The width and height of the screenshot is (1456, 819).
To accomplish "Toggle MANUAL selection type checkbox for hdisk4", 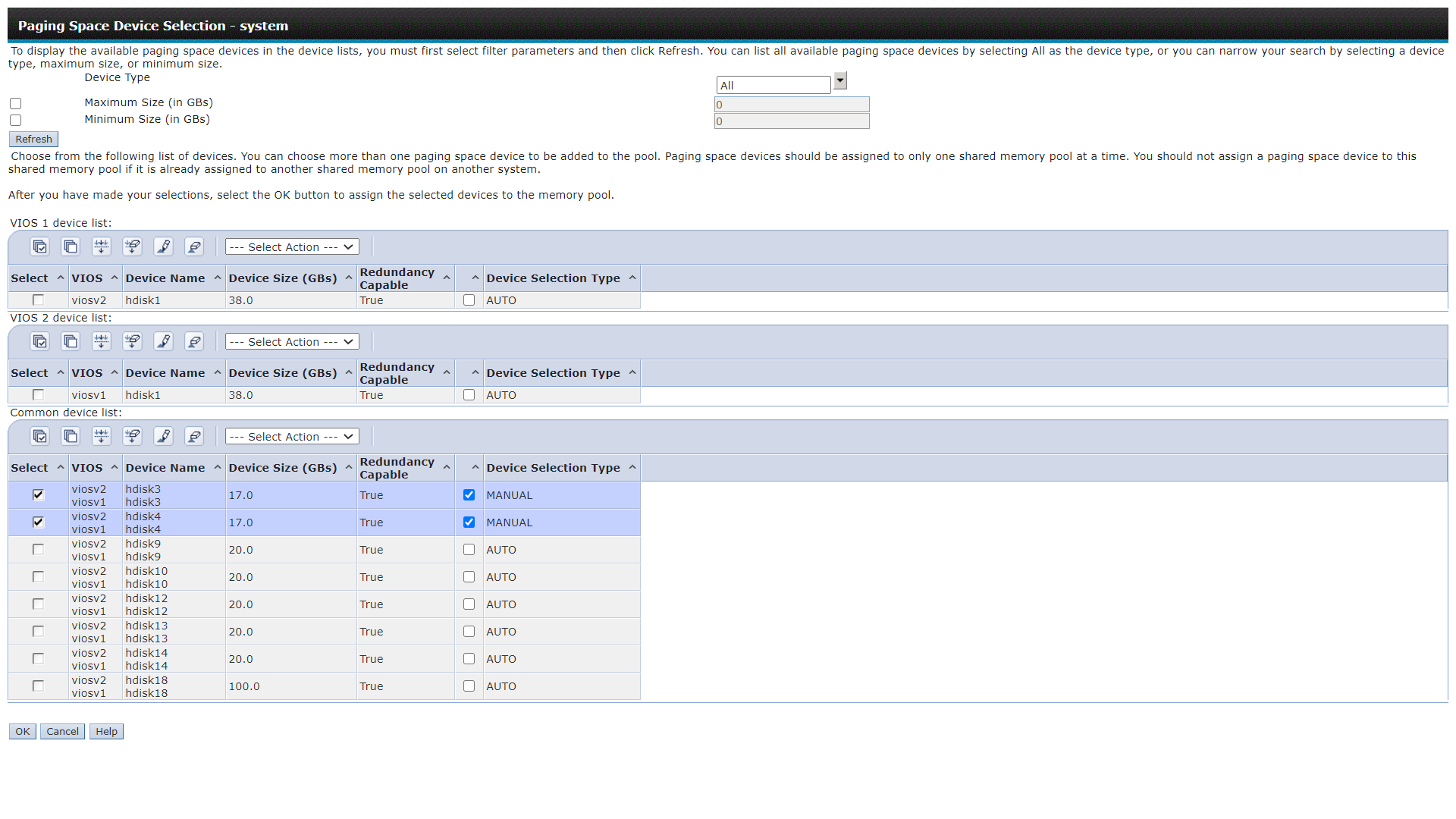I will click(x=469, y=522).
